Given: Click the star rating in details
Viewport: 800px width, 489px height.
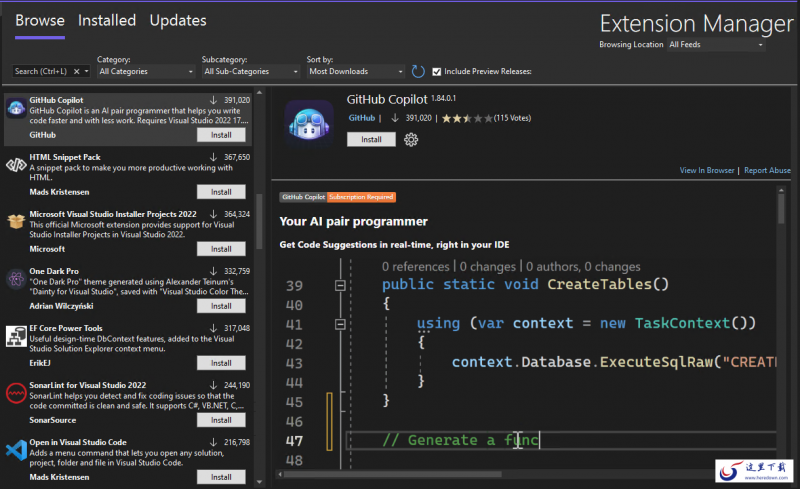Looking at the screenshot, I should (x=467, y=118).
